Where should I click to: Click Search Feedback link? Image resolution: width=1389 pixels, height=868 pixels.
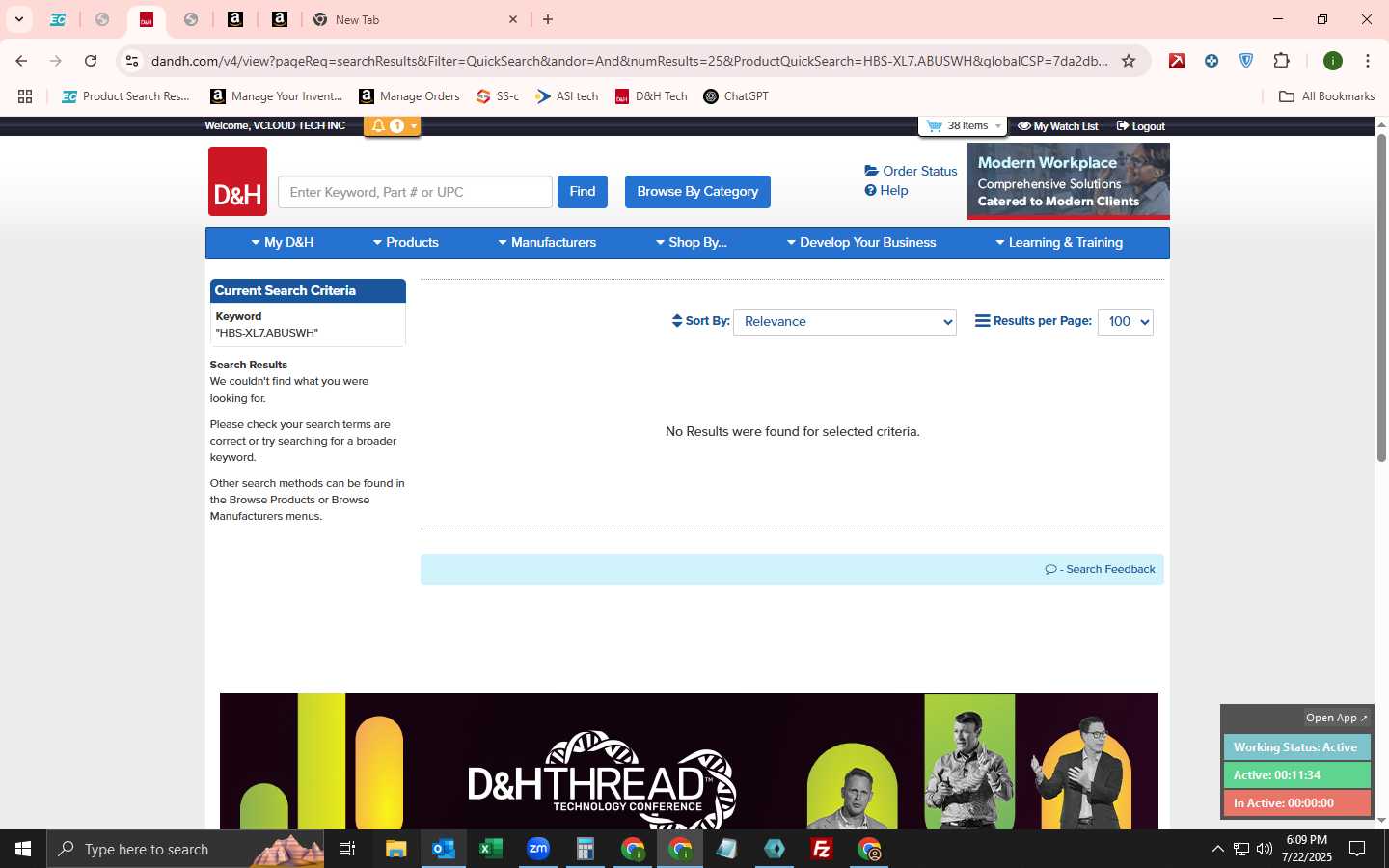(1100, 570)
